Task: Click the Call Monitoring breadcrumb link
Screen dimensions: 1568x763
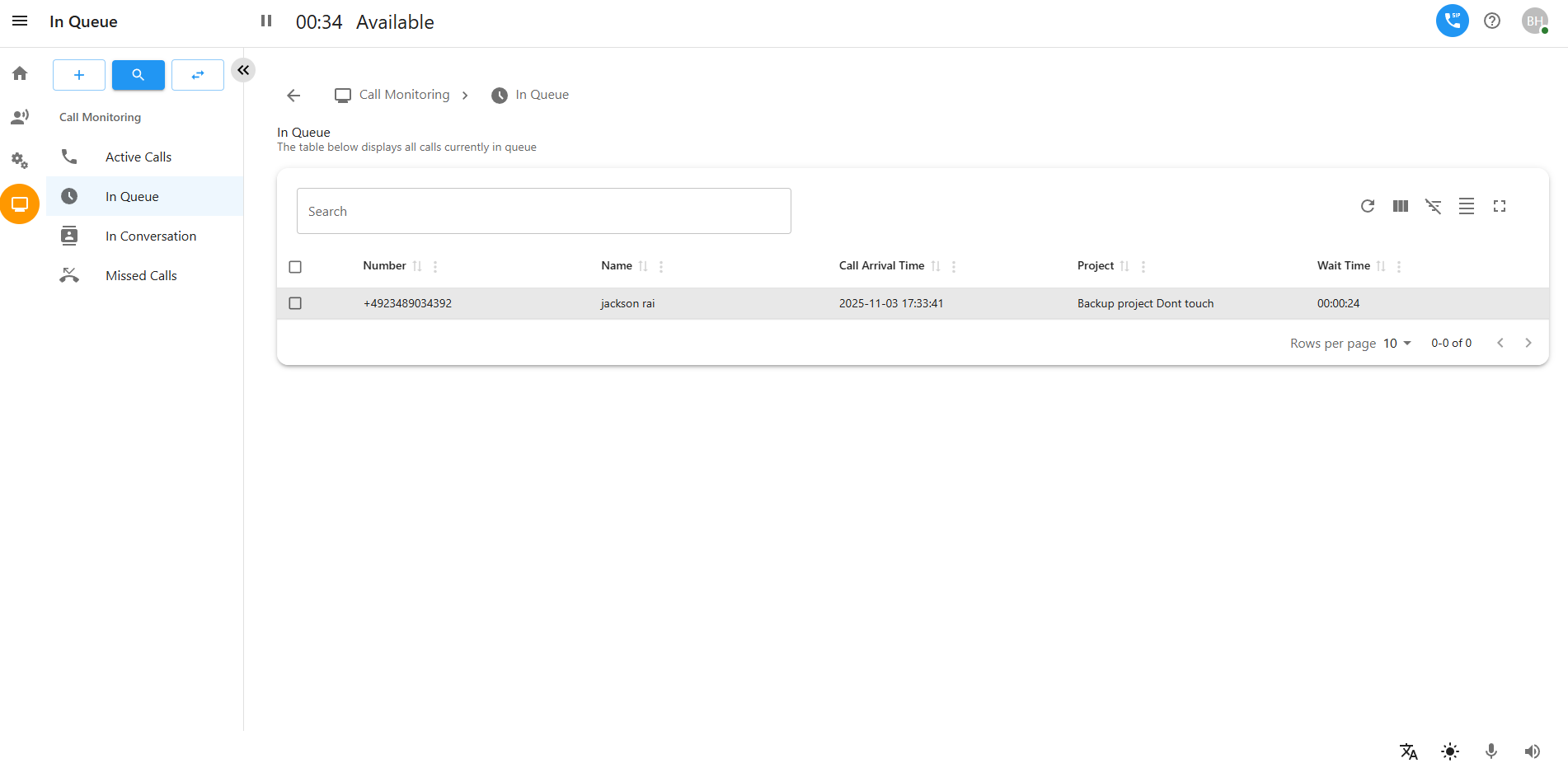Action: [x=404, y=94]
